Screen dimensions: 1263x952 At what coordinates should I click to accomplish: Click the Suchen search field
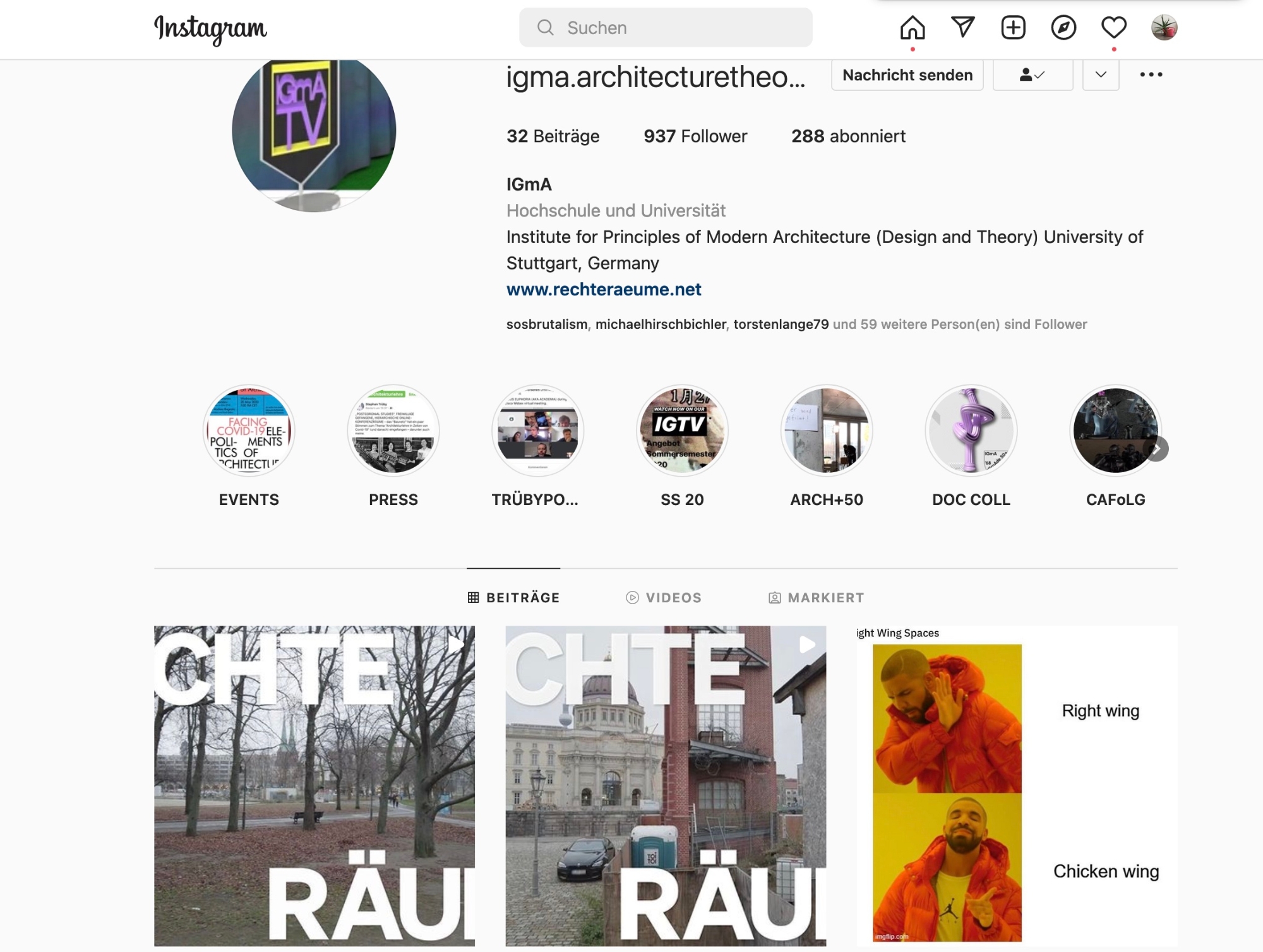pos(666,28)
